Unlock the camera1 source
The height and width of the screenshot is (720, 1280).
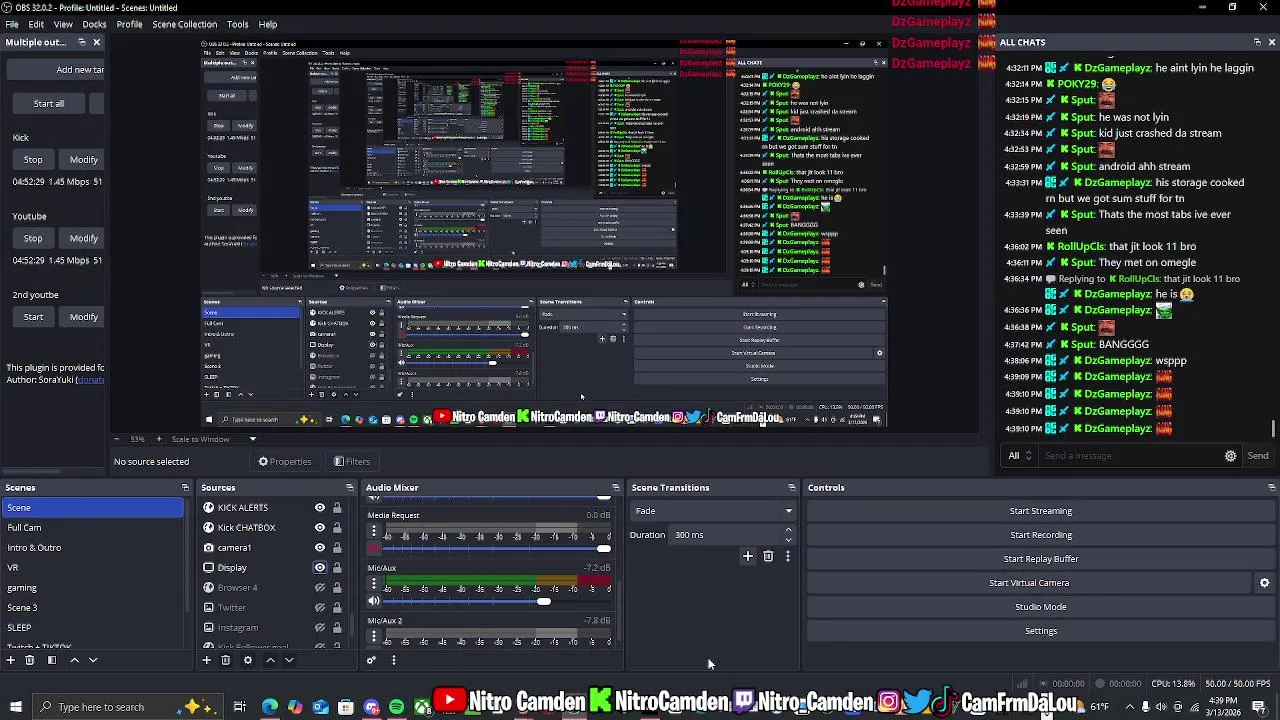[337, 548]
